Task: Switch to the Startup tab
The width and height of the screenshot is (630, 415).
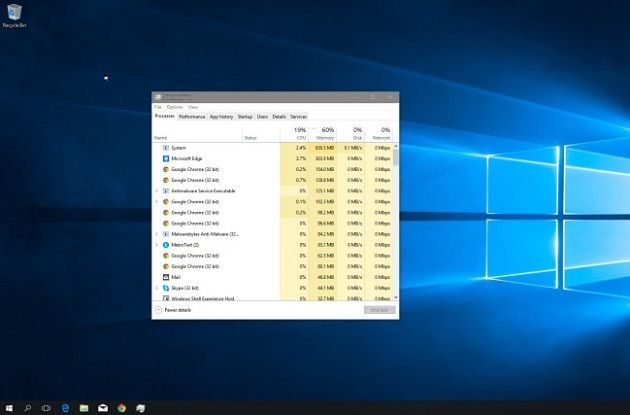Action: pyautogui.click(x=245, y=117)
